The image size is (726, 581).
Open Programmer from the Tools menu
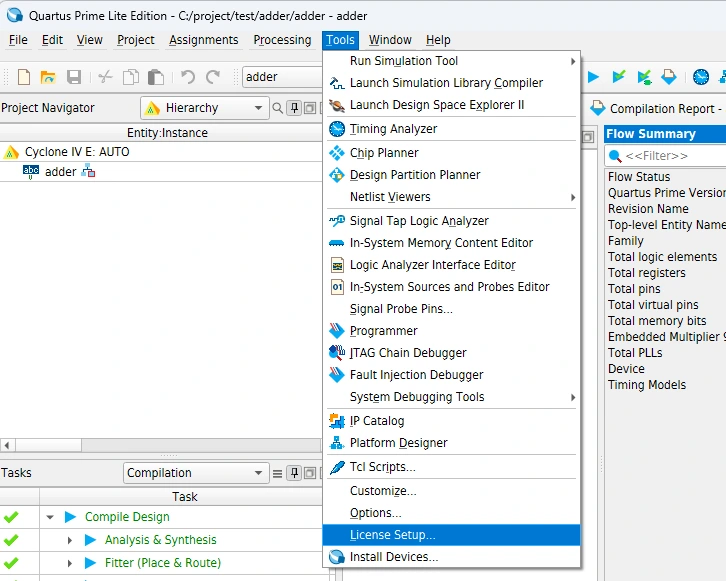click(383, 331)
